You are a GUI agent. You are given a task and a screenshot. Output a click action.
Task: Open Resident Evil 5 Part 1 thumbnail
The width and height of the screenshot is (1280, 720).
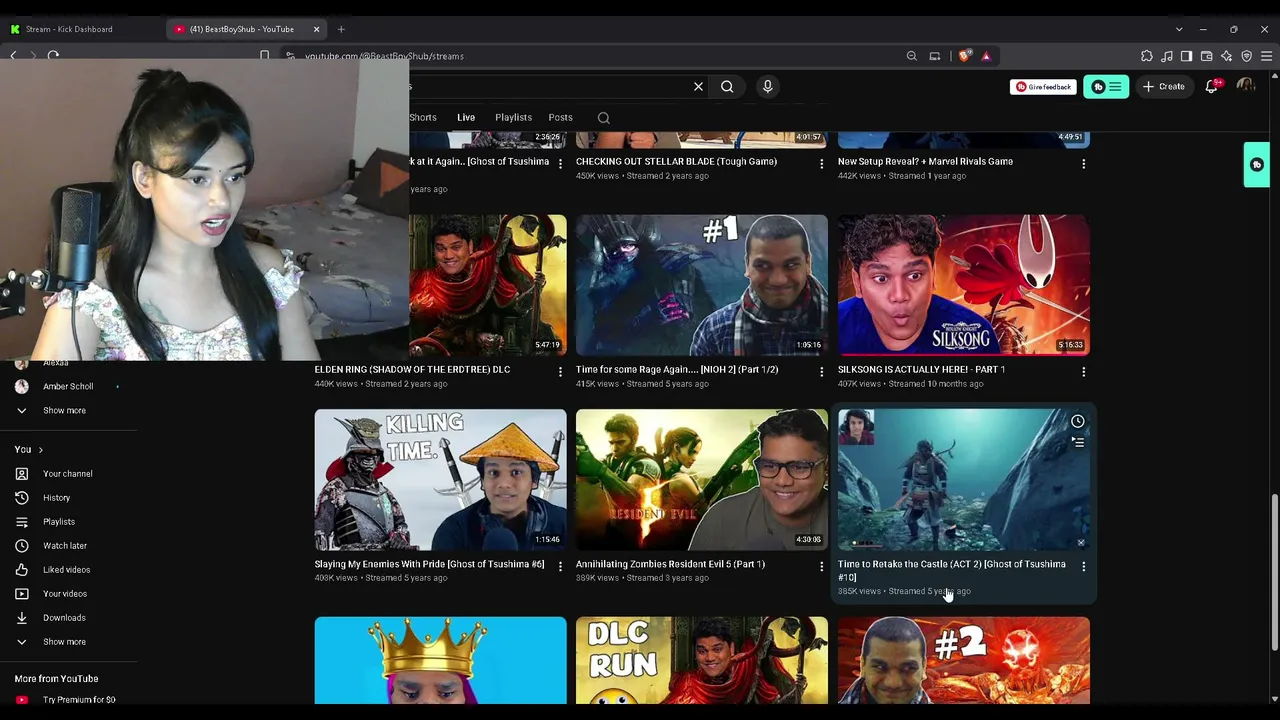702,480
